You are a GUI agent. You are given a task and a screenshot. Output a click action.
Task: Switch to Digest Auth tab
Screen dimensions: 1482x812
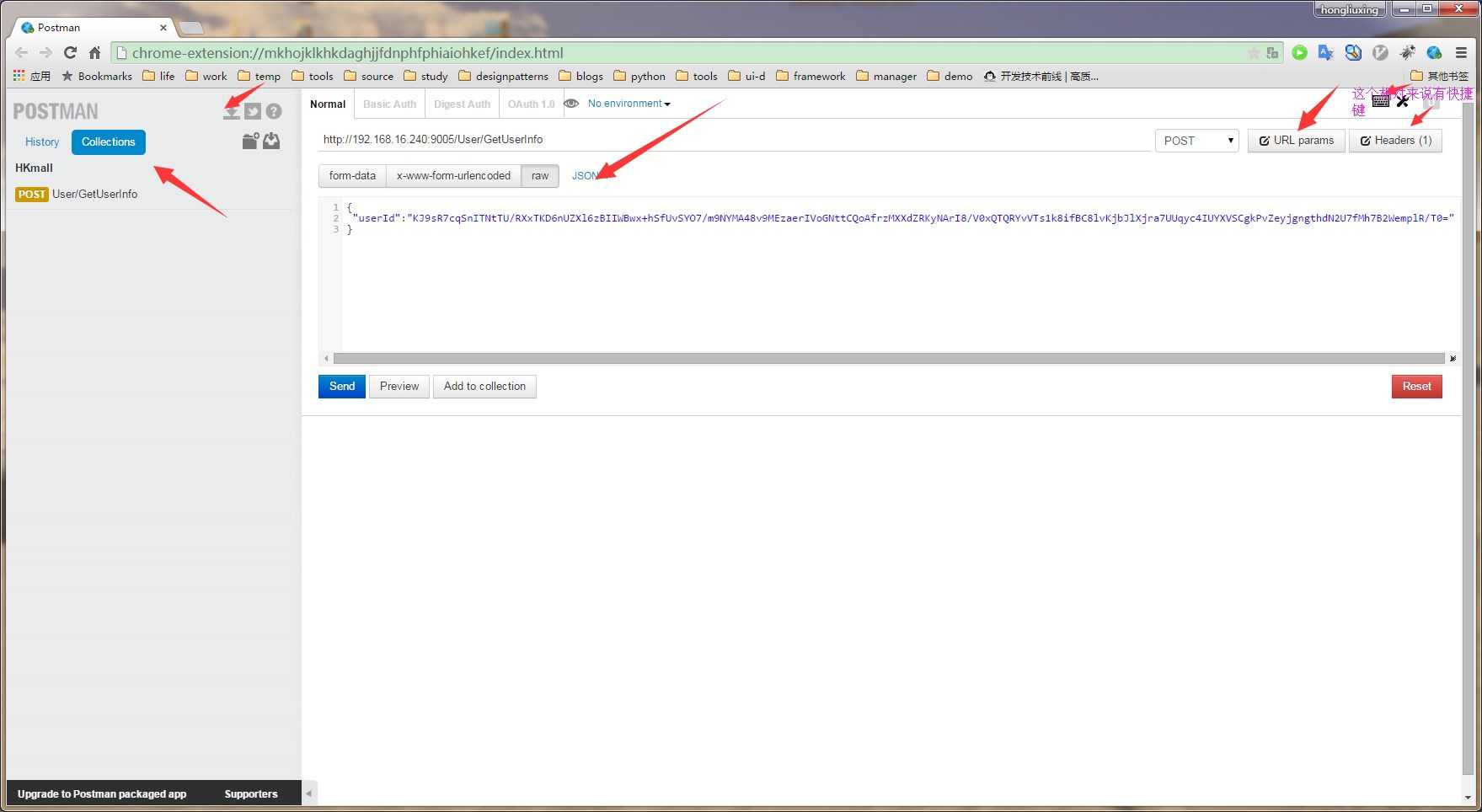pos(462,104)
